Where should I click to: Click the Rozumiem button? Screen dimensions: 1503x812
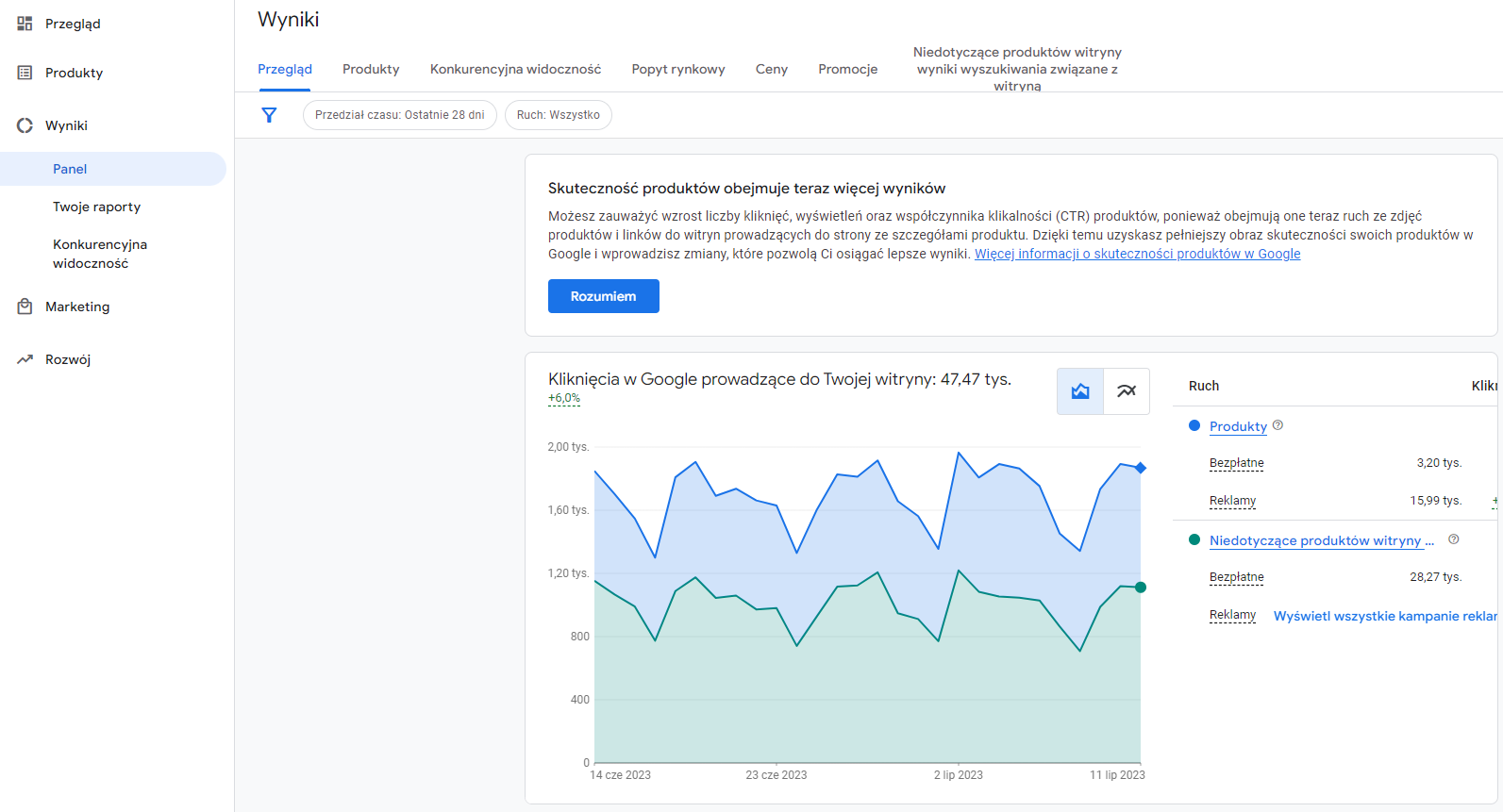pyautogui.click(x=604, y=296)
